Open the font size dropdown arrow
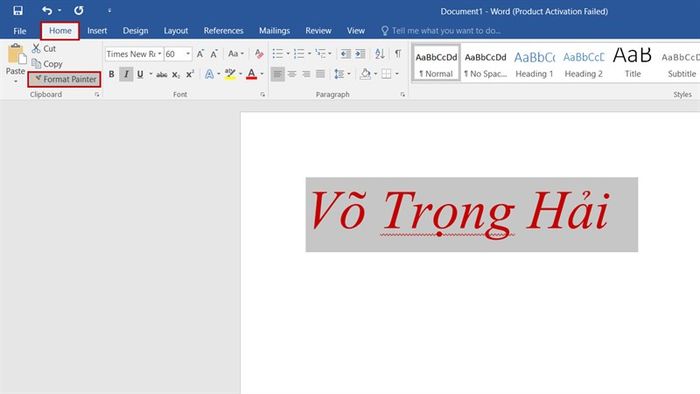The height and width of the screenshot is (394, 700). [188, 54]
